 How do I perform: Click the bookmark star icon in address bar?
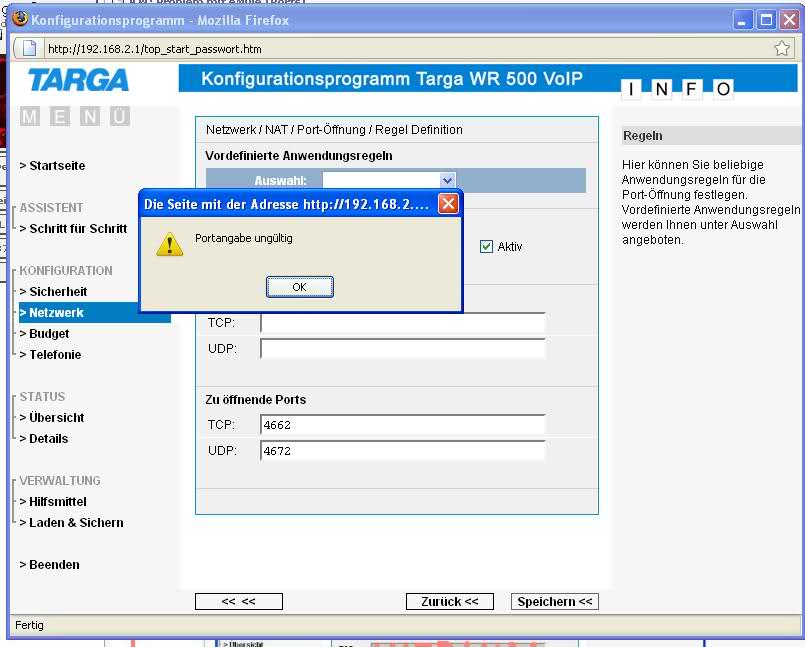781,49
